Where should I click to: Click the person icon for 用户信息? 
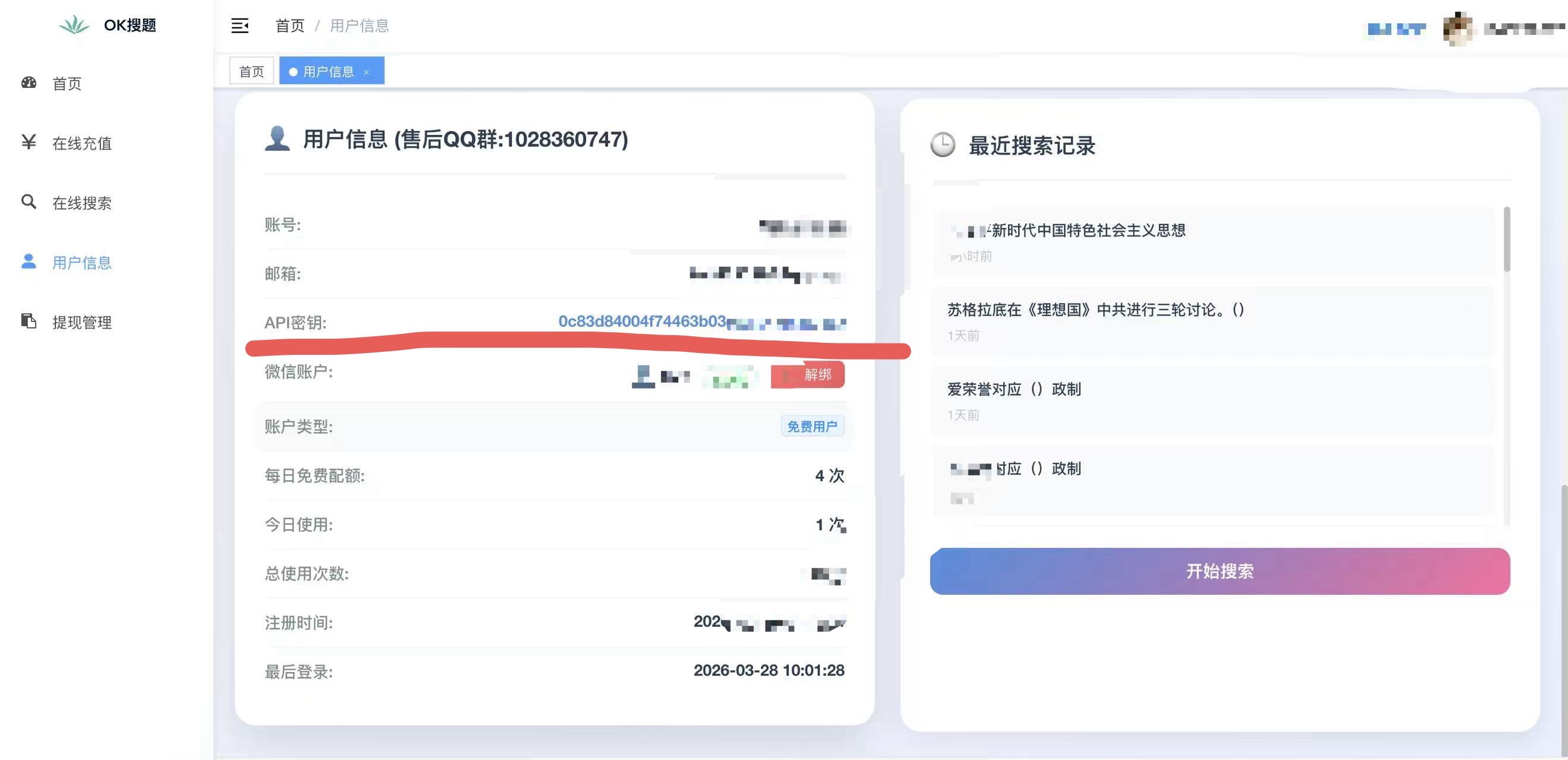[29, 261]
